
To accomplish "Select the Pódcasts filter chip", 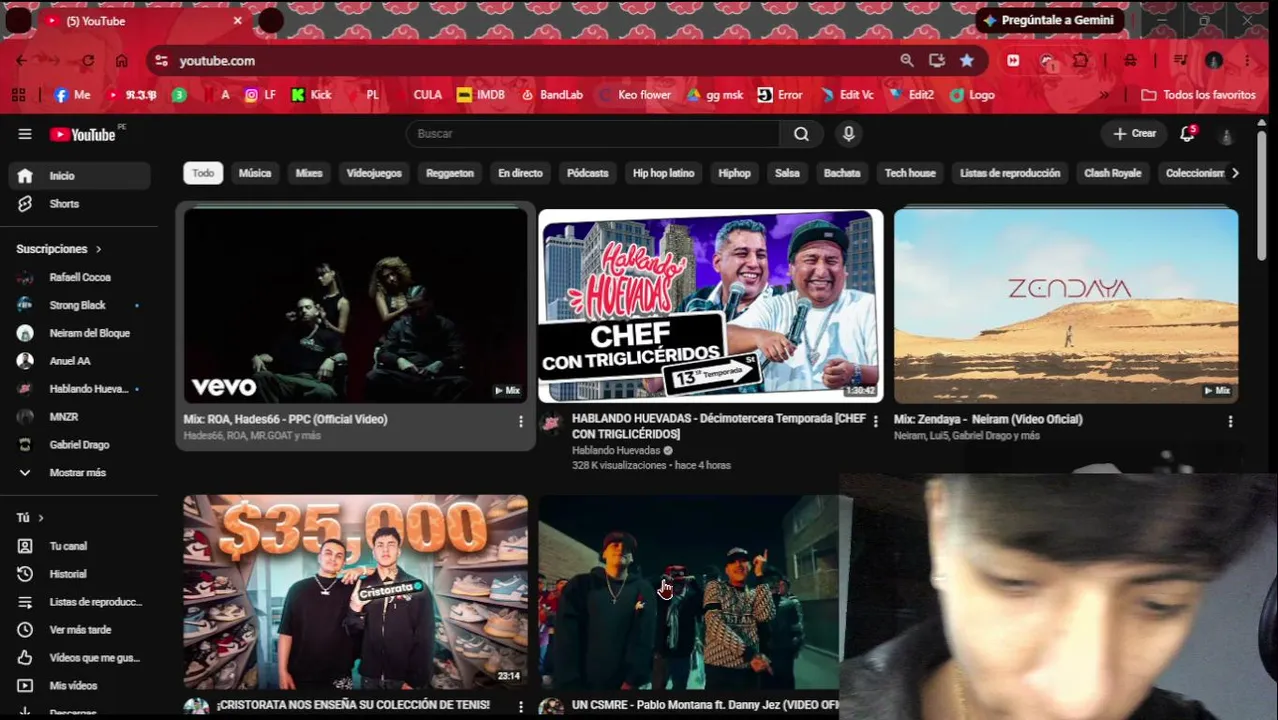I will pyautogui.click(x=588, y=173).
